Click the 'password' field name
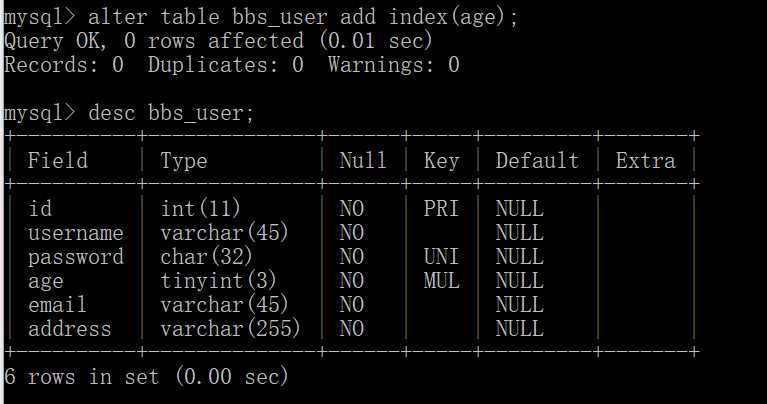 pyautogui.click(x=76, y=257)
